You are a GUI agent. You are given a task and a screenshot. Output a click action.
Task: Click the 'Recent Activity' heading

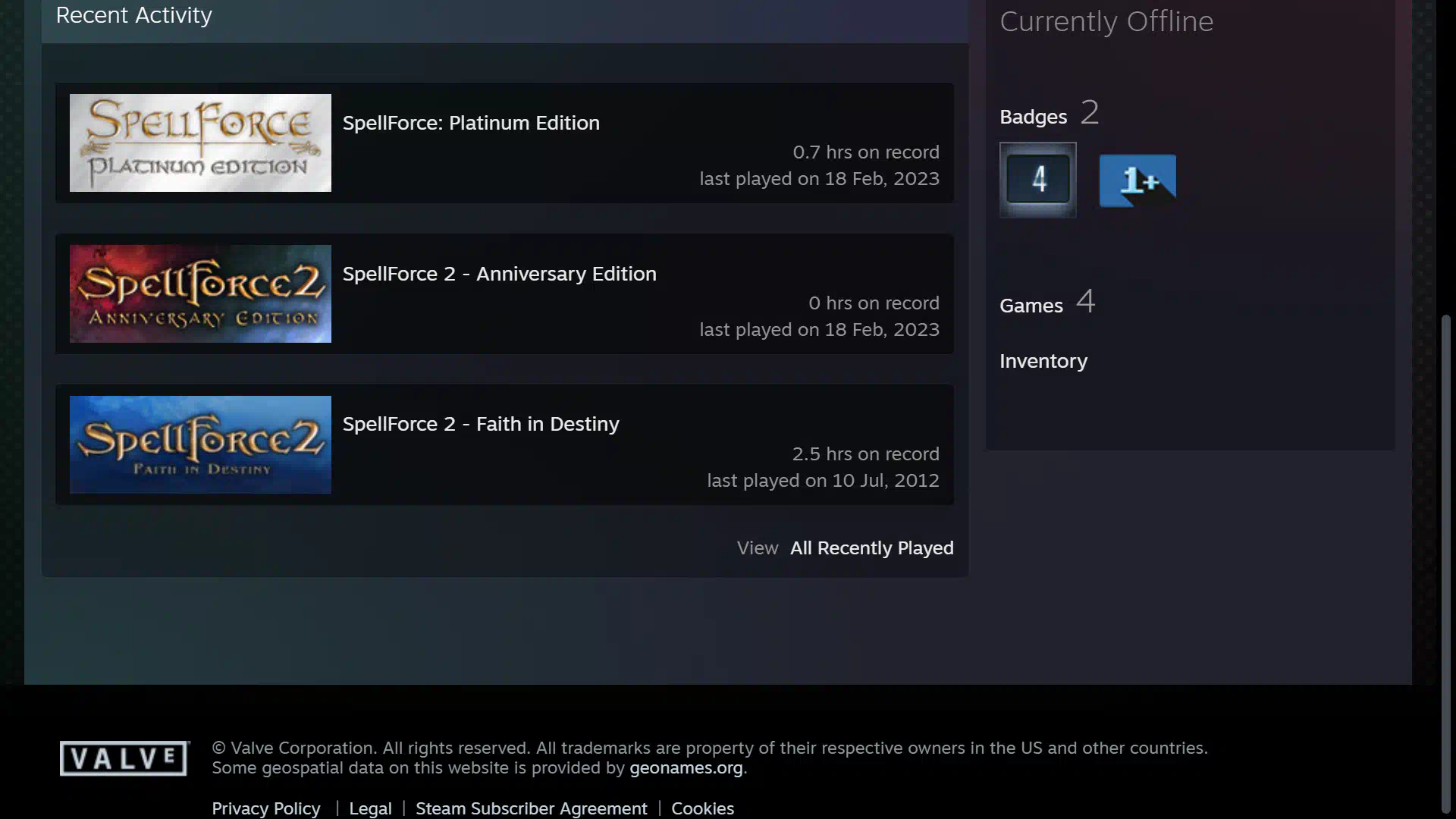tap(134, 15)
